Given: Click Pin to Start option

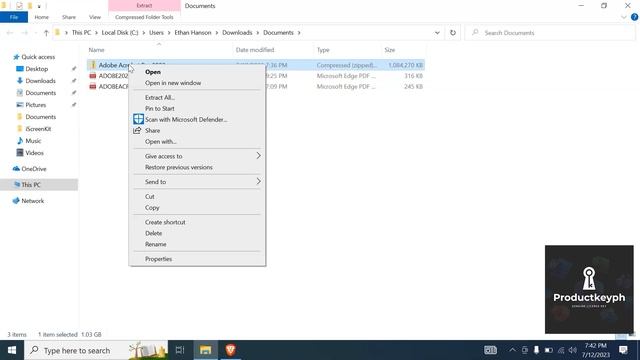Looking at the screenshot, I should tap(160, 109).
